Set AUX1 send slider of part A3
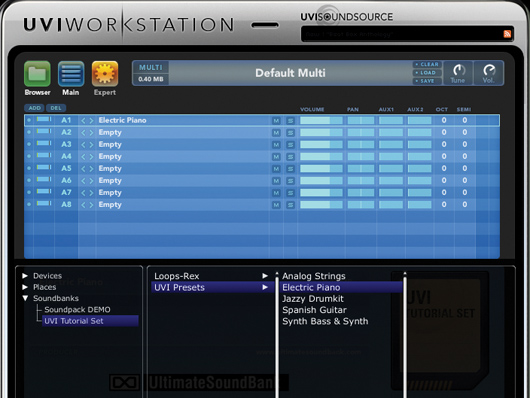530x398 pixels. [x=391, y=145]
